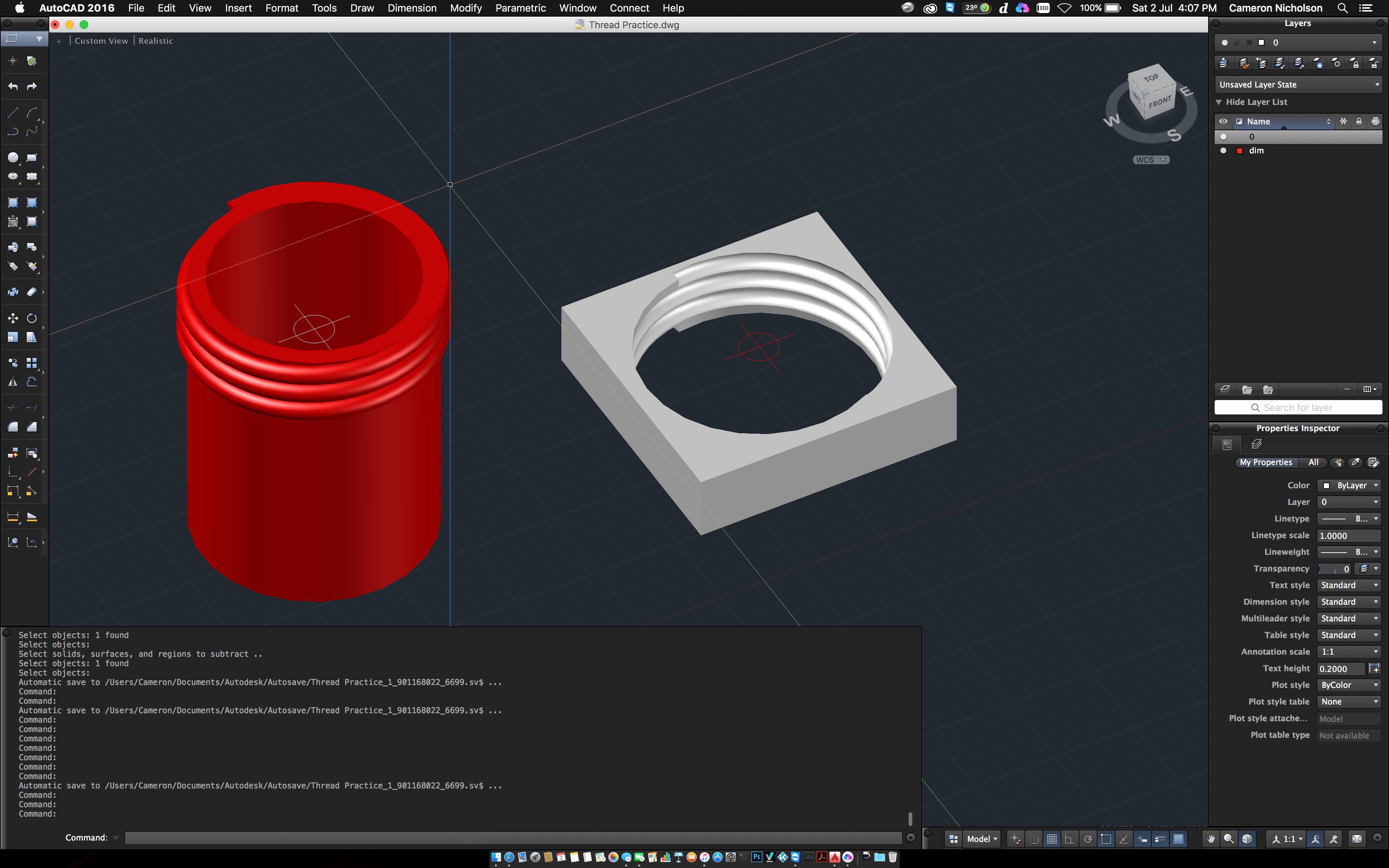Viewport: 1389px width, 868px height.
Task: Toggle Ortho mode in status bar
Action: pos(1069,839)
